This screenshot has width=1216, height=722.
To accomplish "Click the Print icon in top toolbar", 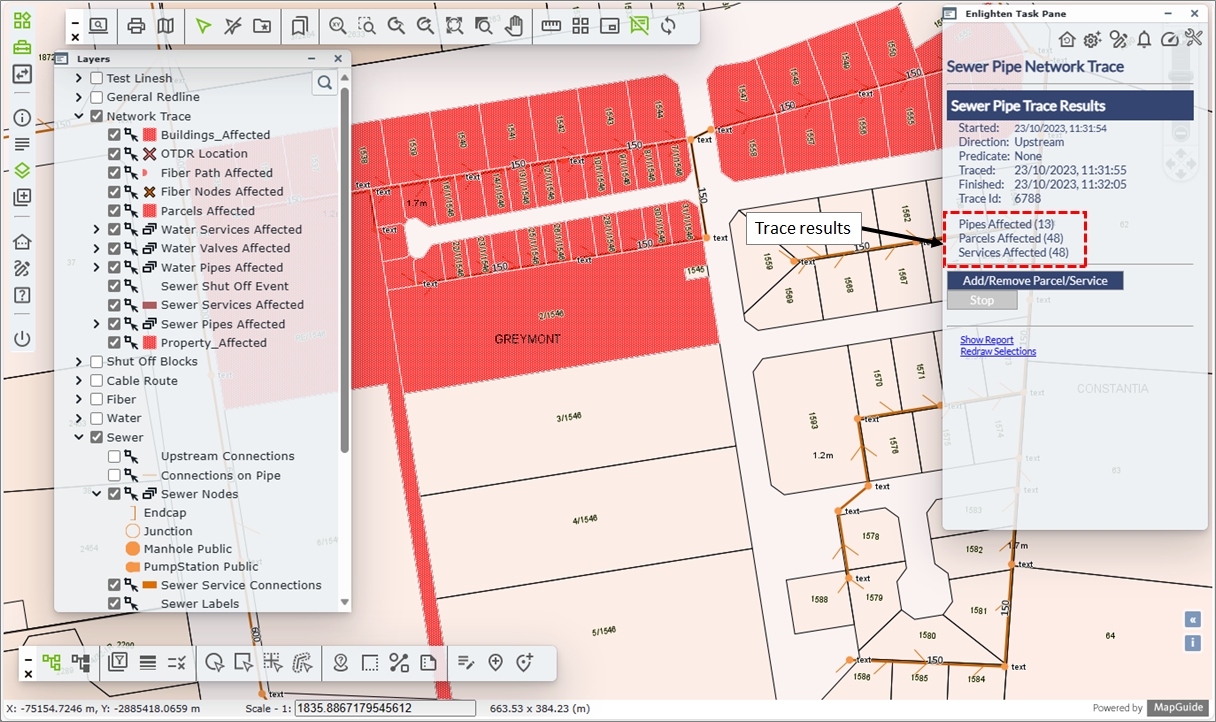I will tap(137, 26).
